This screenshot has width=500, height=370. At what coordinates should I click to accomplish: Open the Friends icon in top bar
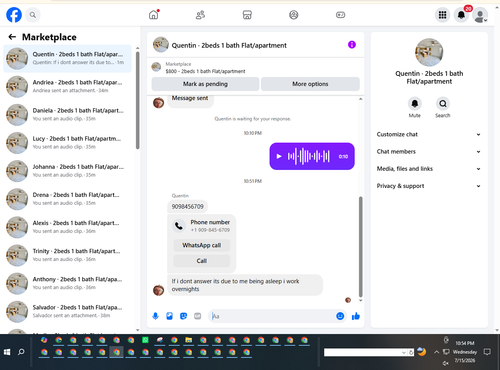200,15
